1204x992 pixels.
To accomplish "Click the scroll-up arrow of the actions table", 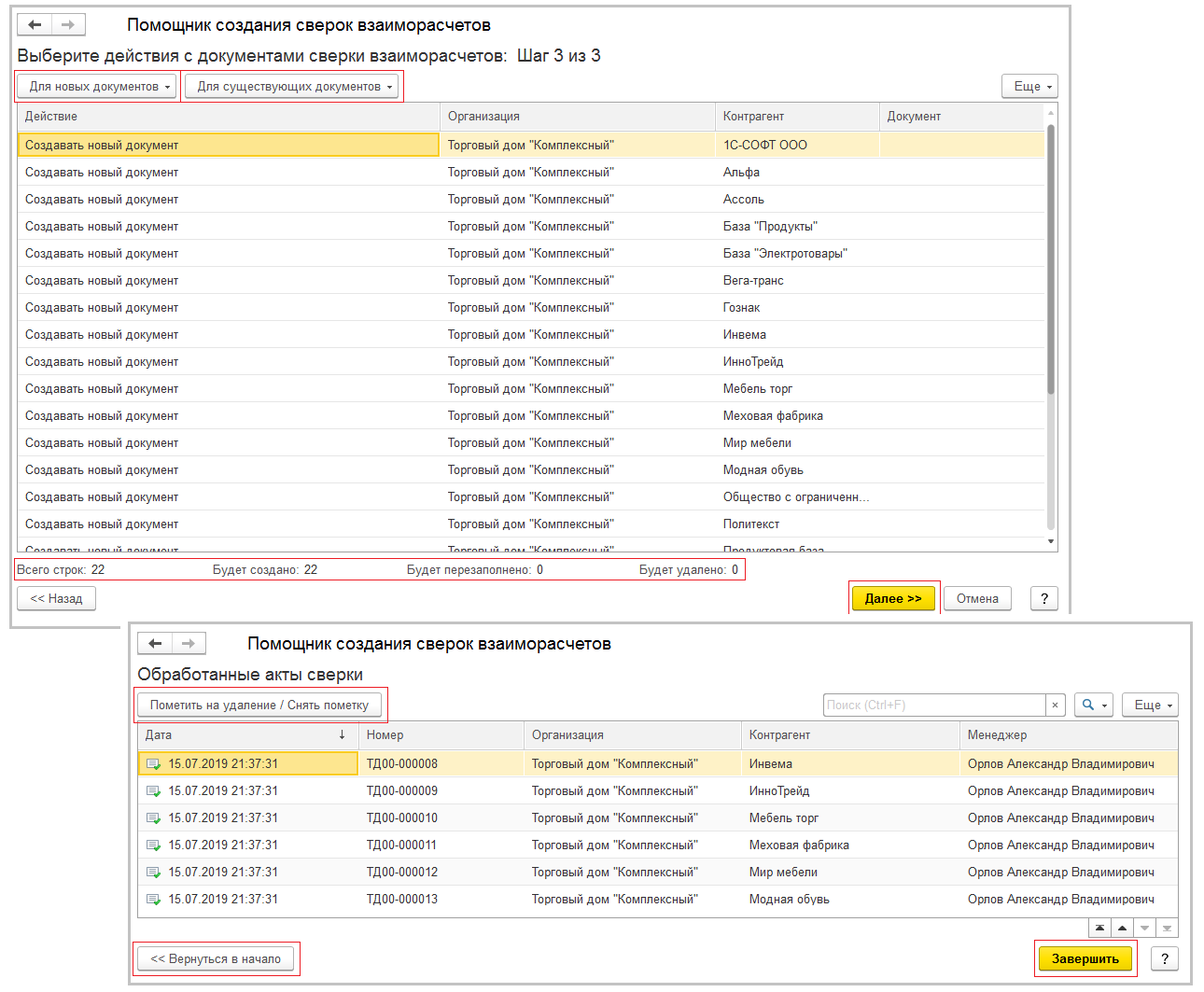I will tap(1051, 113).
